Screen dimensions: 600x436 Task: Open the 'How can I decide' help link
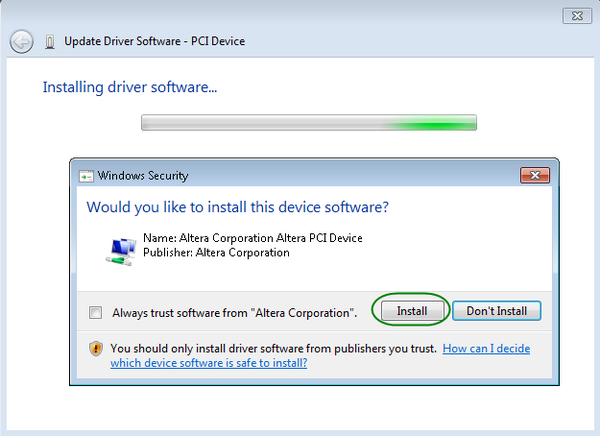[x=486, y=348]
